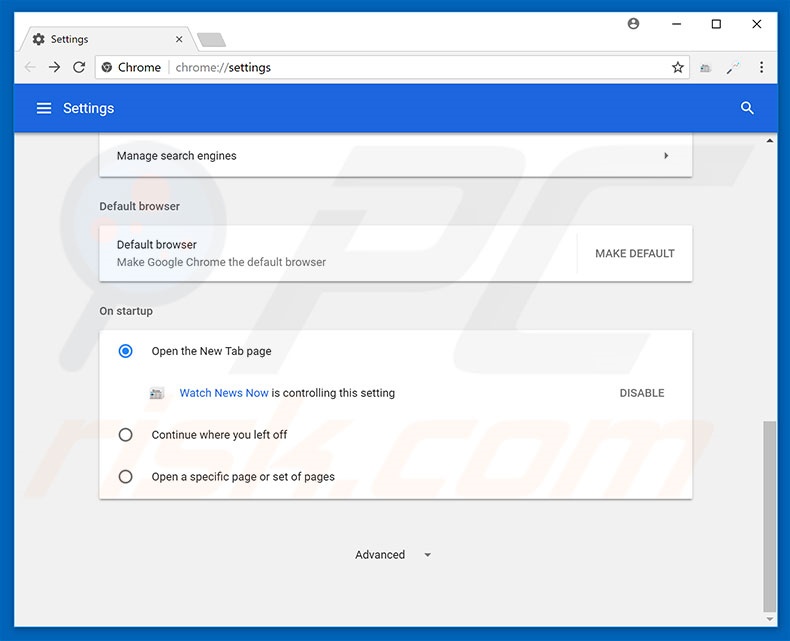Viewport: 790px width, 641px height.
Task: Close the Settings tab
Action: click(x=180, y=39)
